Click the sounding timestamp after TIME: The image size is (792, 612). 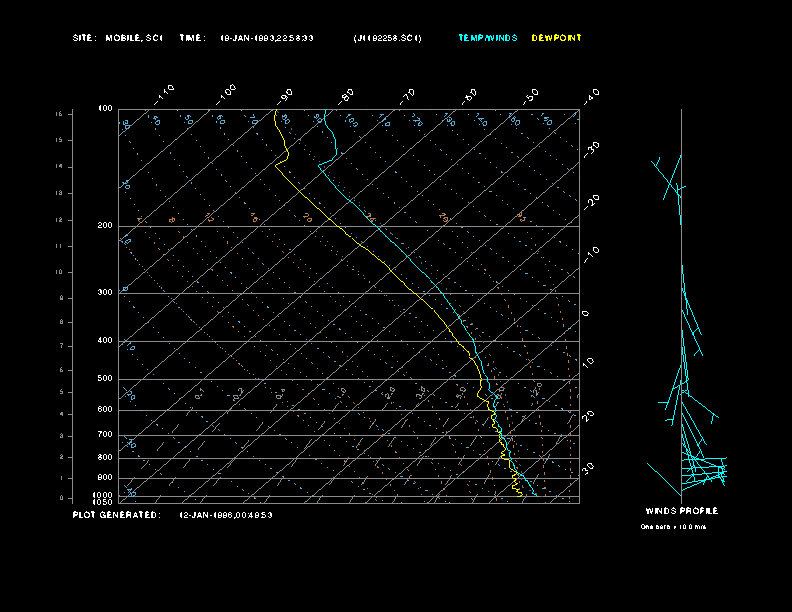point(267,38)
